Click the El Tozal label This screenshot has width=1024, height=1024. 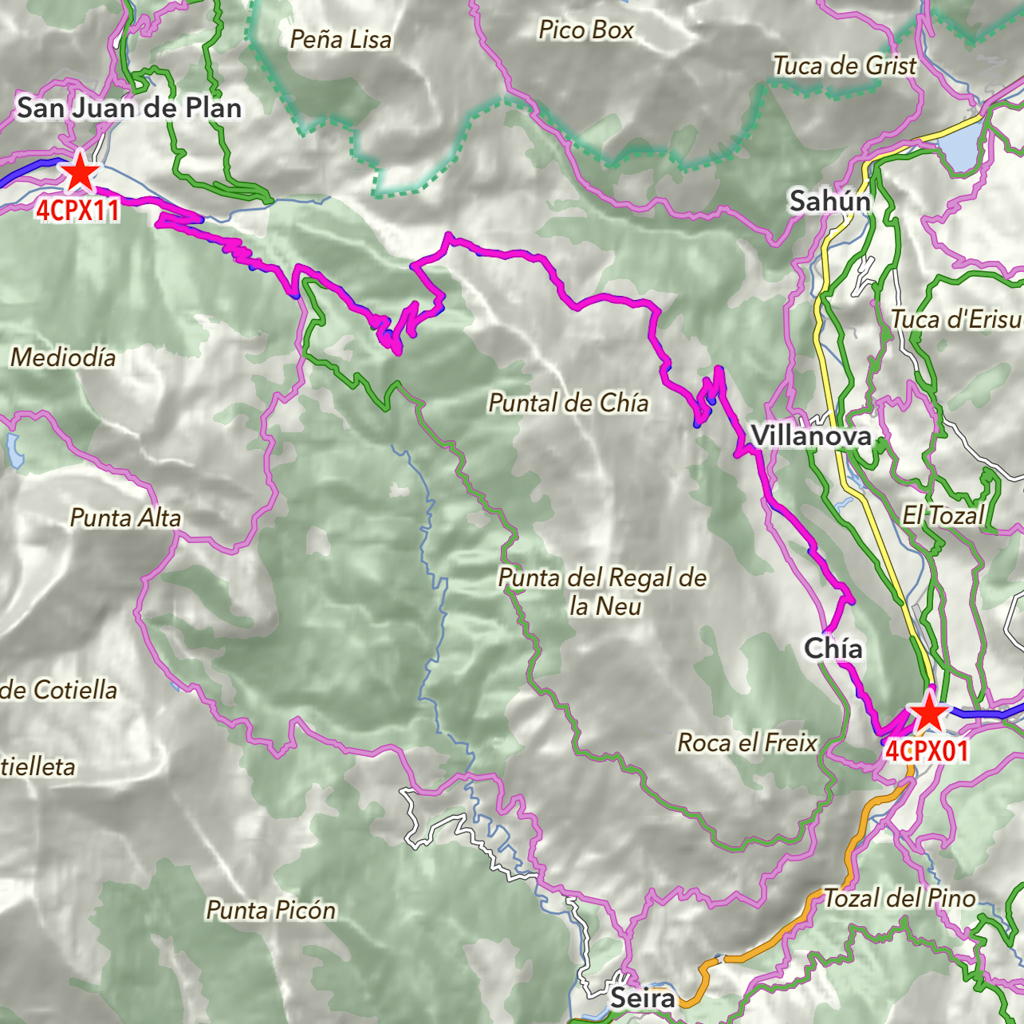tap(942, 515)
